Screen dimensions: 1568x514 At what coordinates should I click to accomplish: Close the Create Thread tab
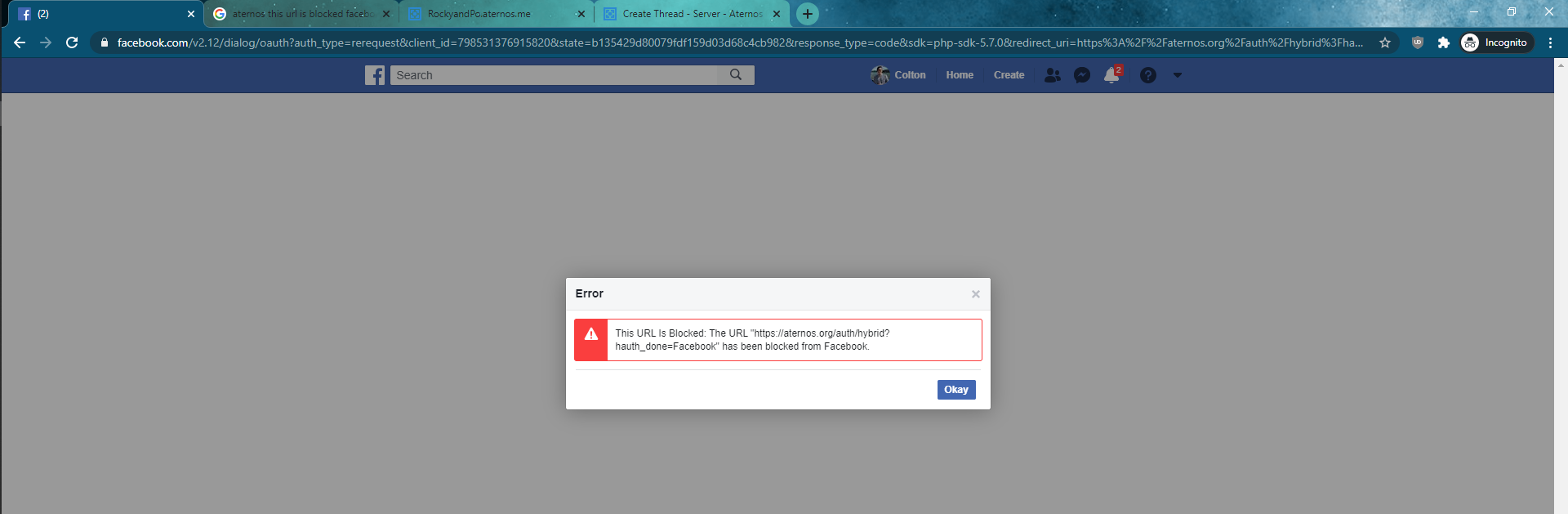tap(777, 14)
